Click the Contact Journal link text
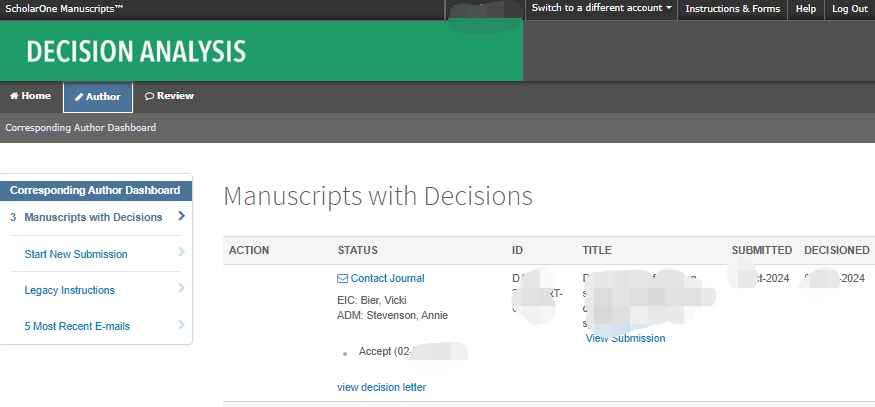Image resolution: width=875 pixels, height=407 pixels. click(x=387, y=279)
